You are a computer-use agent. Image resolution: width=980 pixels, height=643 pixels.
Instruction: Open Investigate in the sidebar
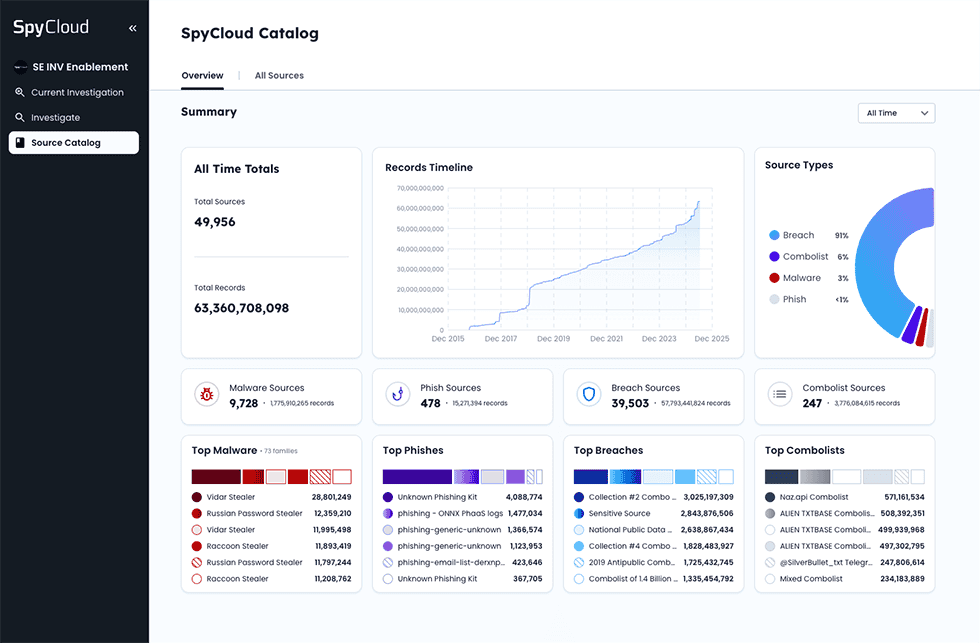(x=74, y=117)
